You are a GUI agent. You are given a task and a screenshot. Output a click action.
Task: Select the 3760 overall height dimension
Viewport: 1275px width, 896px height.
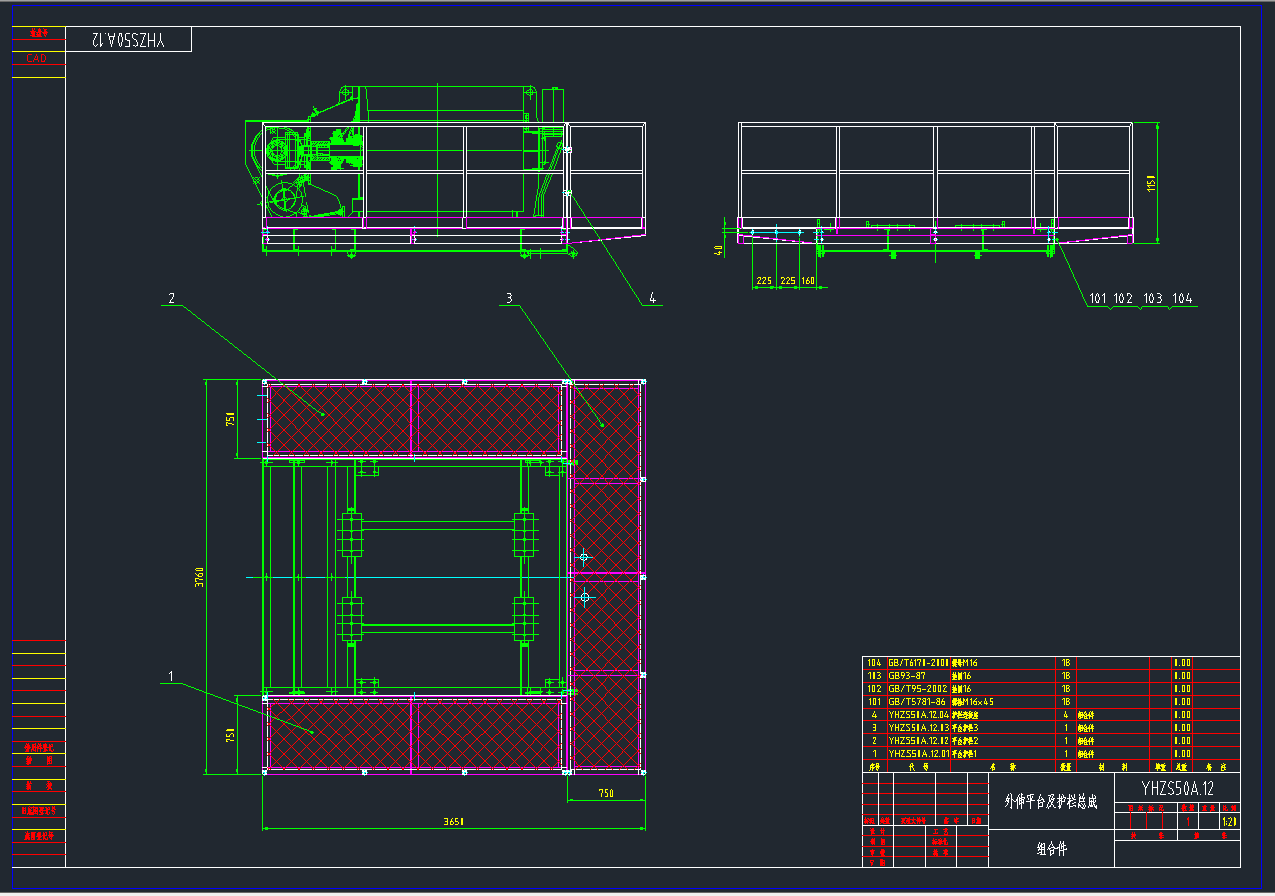point(199,577)
